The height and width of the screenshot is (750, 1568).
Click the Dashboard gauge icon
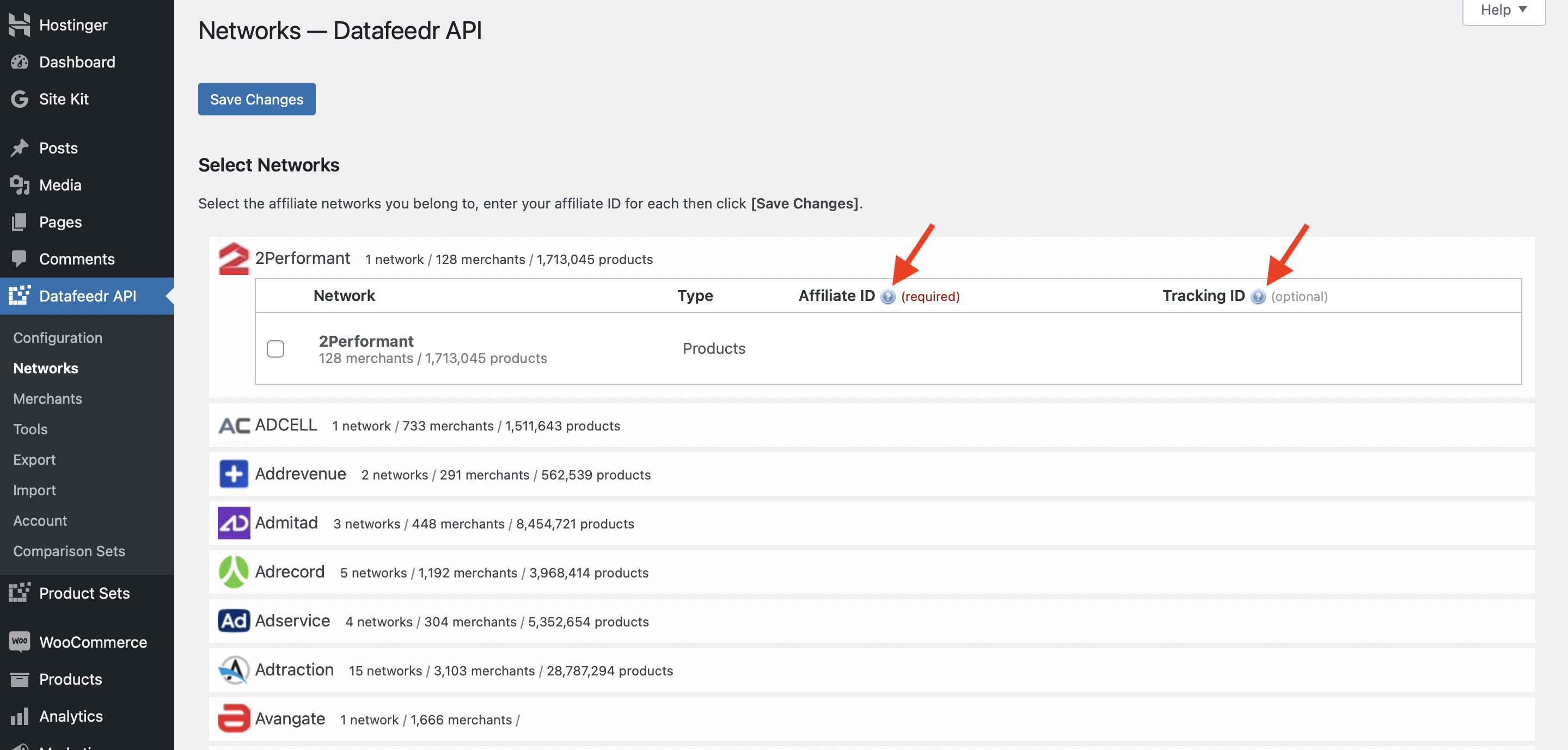20,62
